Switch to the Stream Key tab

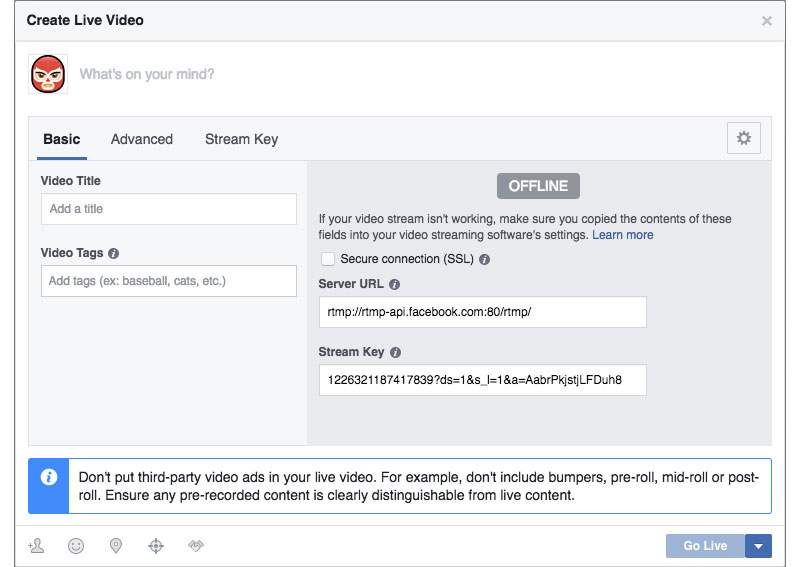[x=241, y=139]
